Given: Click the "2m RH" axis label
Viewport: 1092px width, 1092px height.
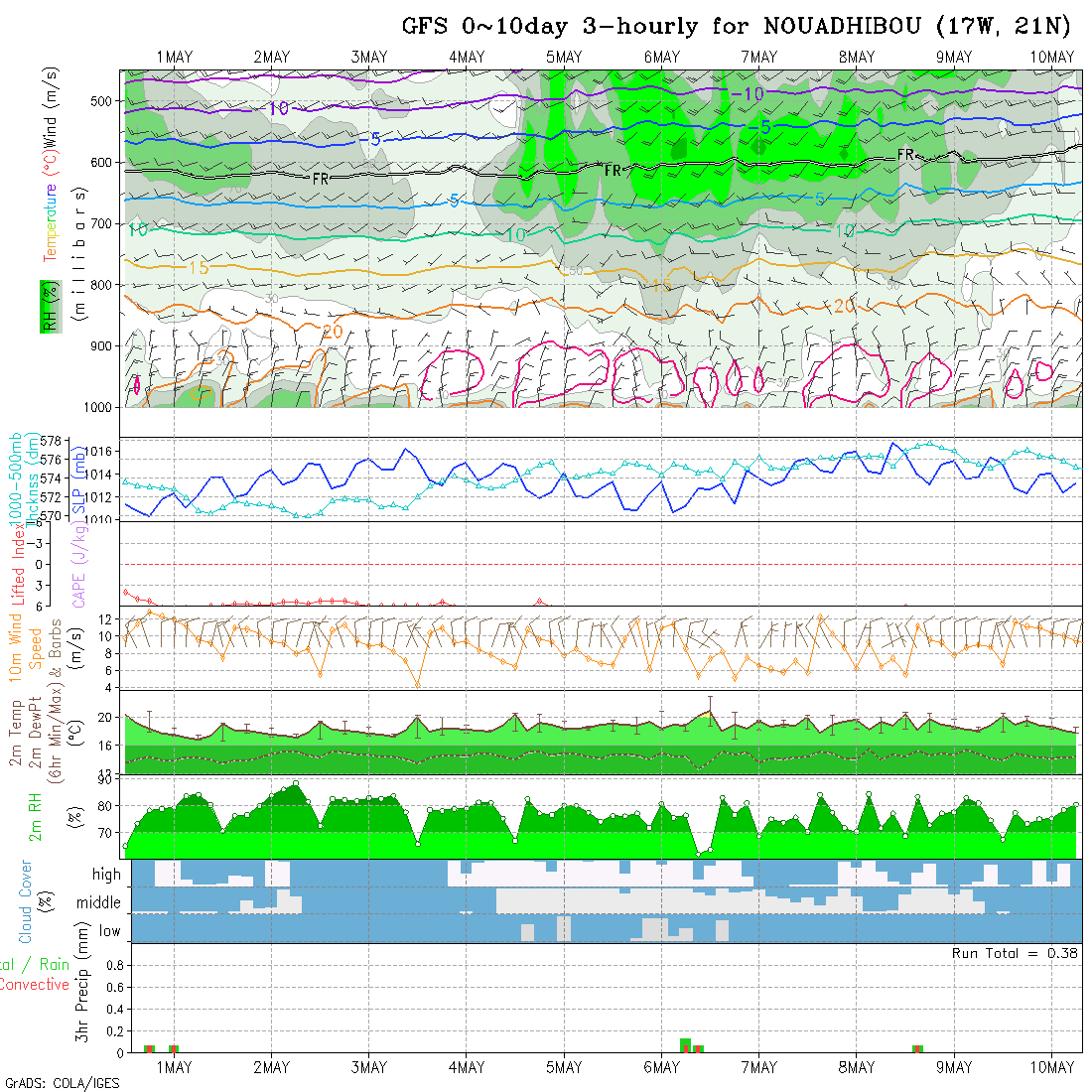Looking at the screenshot, I should 35,816.
